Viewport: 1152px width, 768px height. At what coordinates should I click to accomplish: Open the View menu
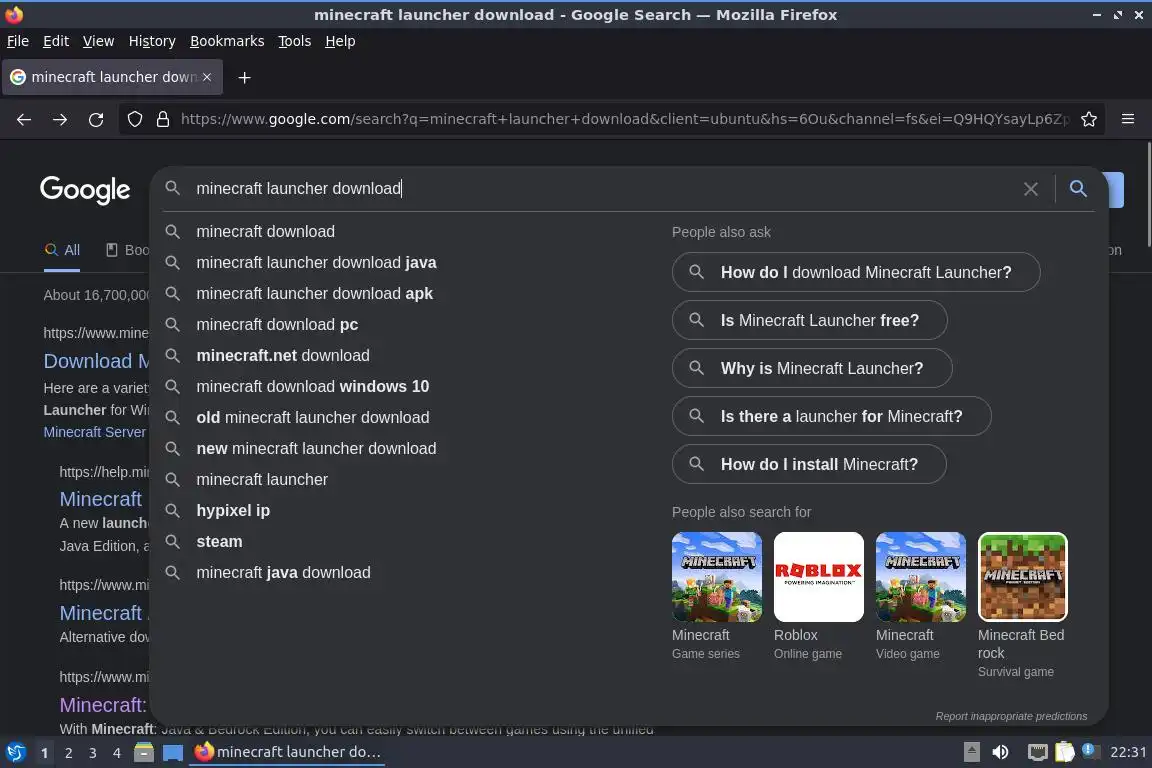point(98,41)
